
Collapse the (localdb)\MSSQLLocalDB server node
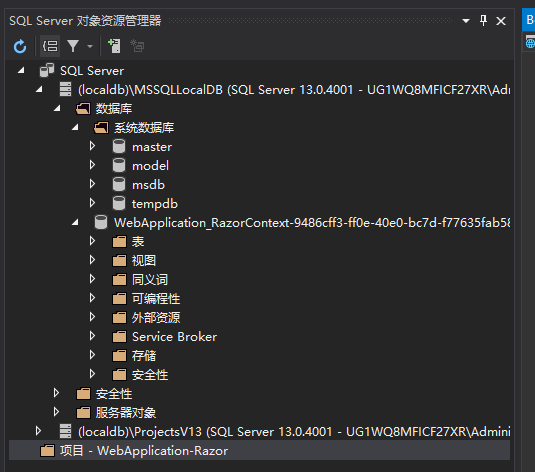[39, 89]
